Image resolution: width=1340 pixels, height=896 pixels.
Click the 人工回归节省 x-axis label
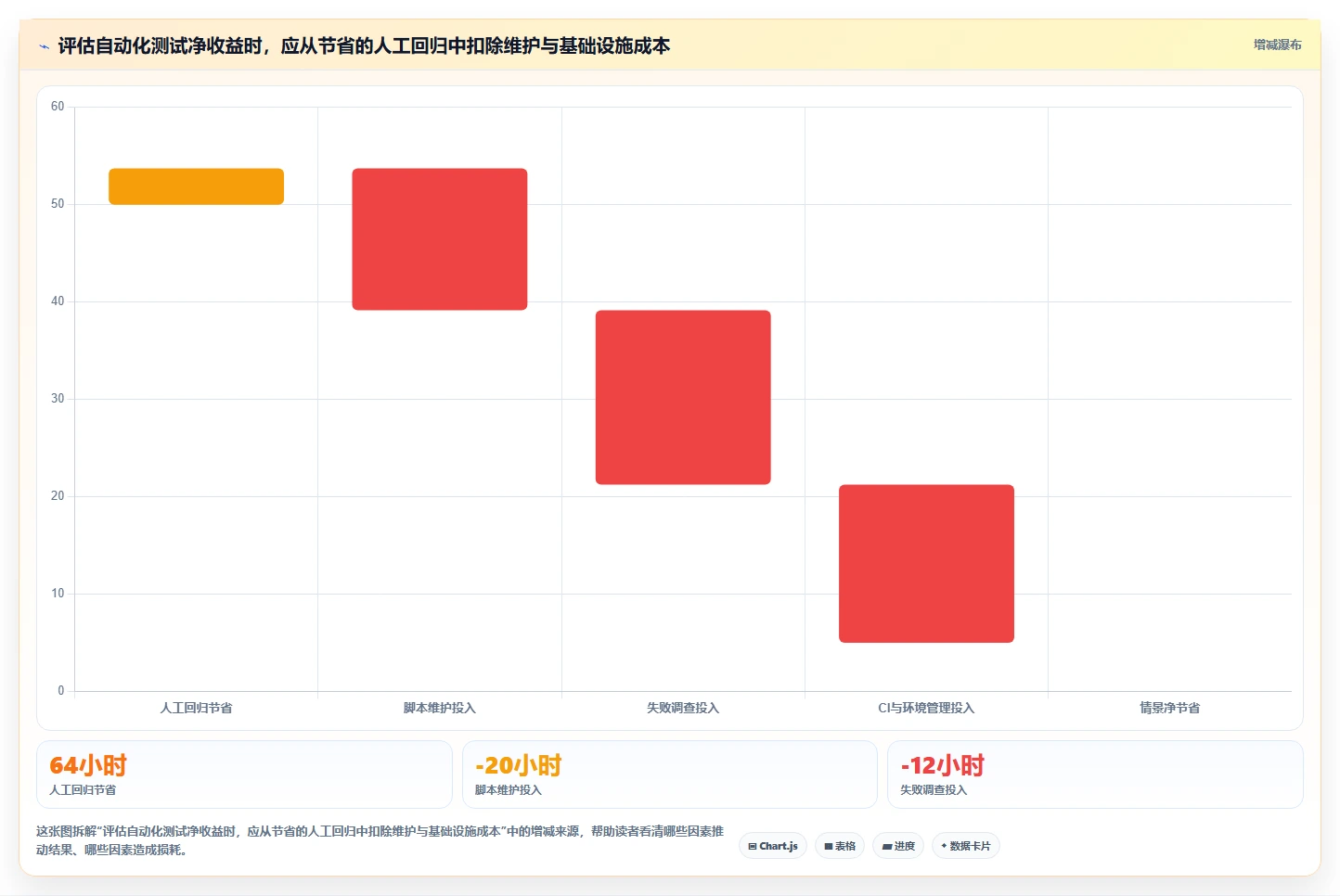[196, 708]
